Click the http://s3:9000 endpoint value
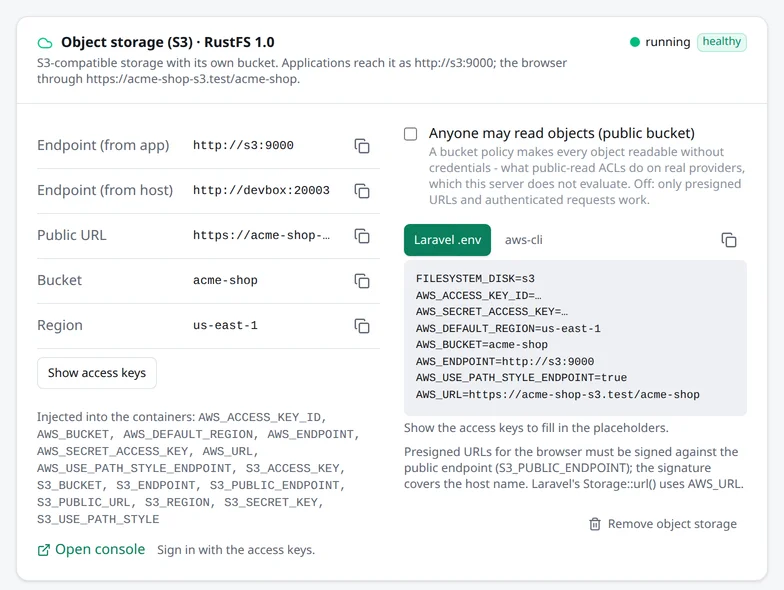784x590 pixels. (244, 146)
